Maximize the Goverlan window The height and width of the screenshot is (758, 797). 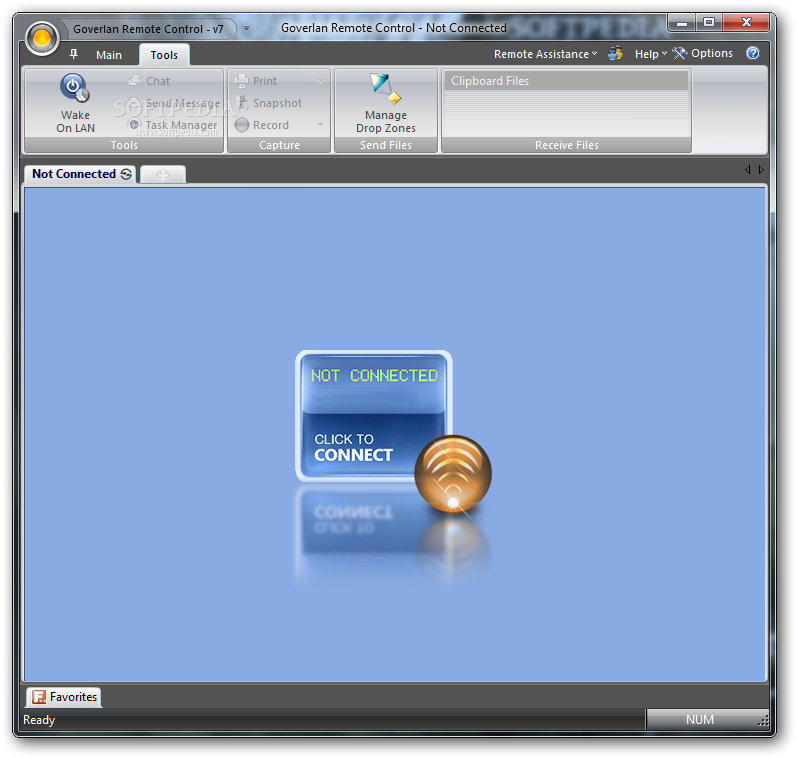(709, 22)
